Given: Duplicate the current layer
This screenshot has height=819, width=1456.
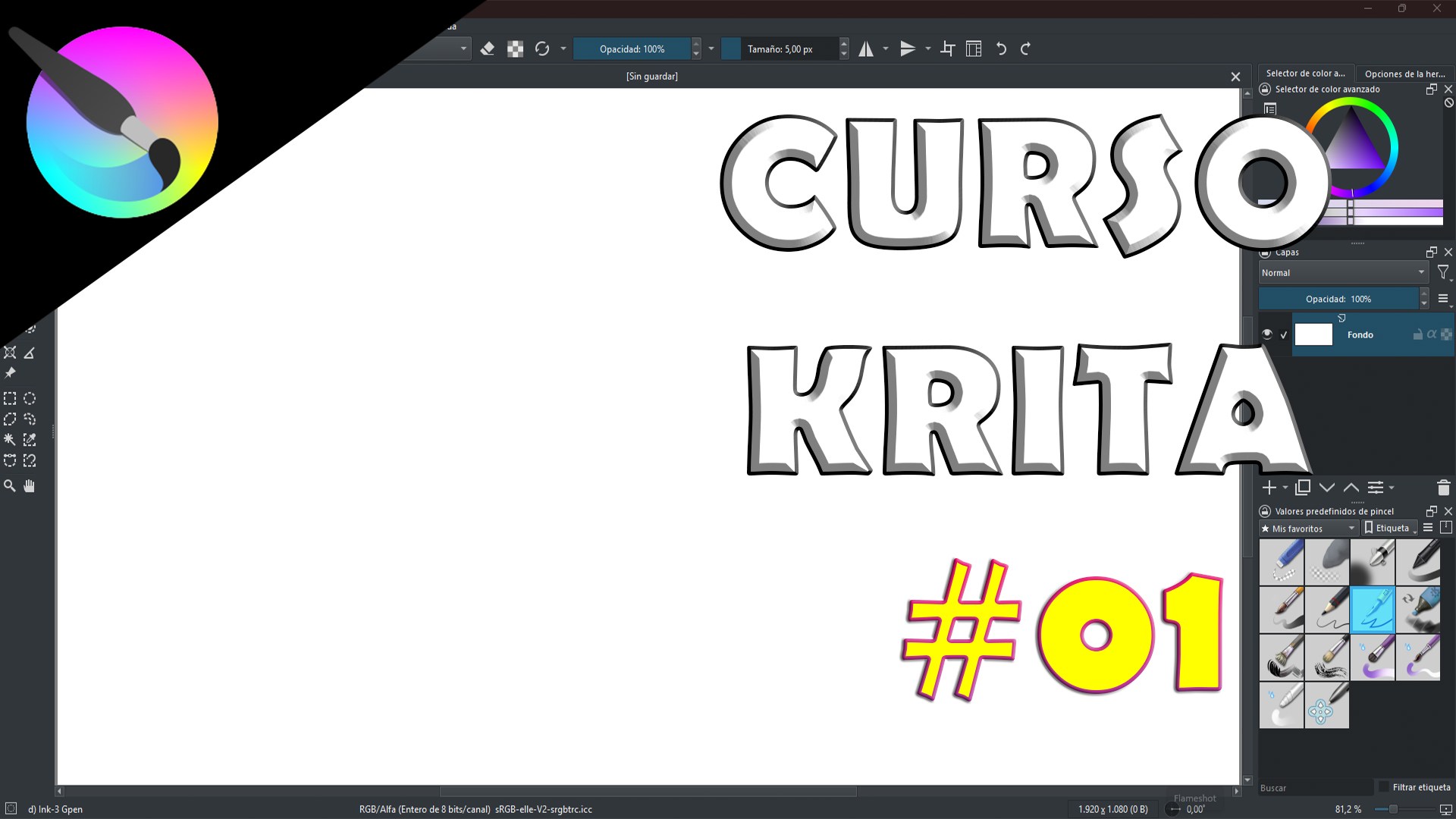Looking at the screenshot, I should pos(1303,488).
